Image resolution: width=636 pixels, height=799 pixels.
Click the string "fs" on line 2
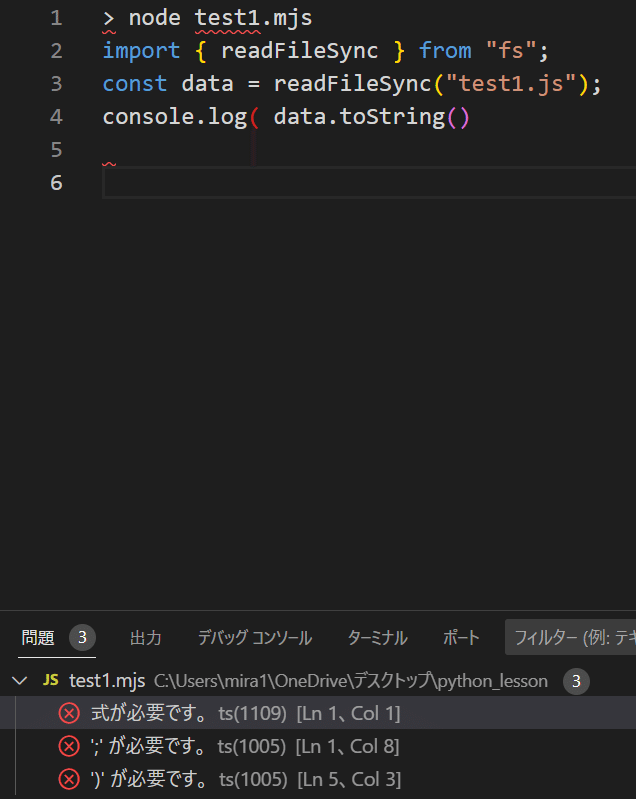(x=511, y=51)
